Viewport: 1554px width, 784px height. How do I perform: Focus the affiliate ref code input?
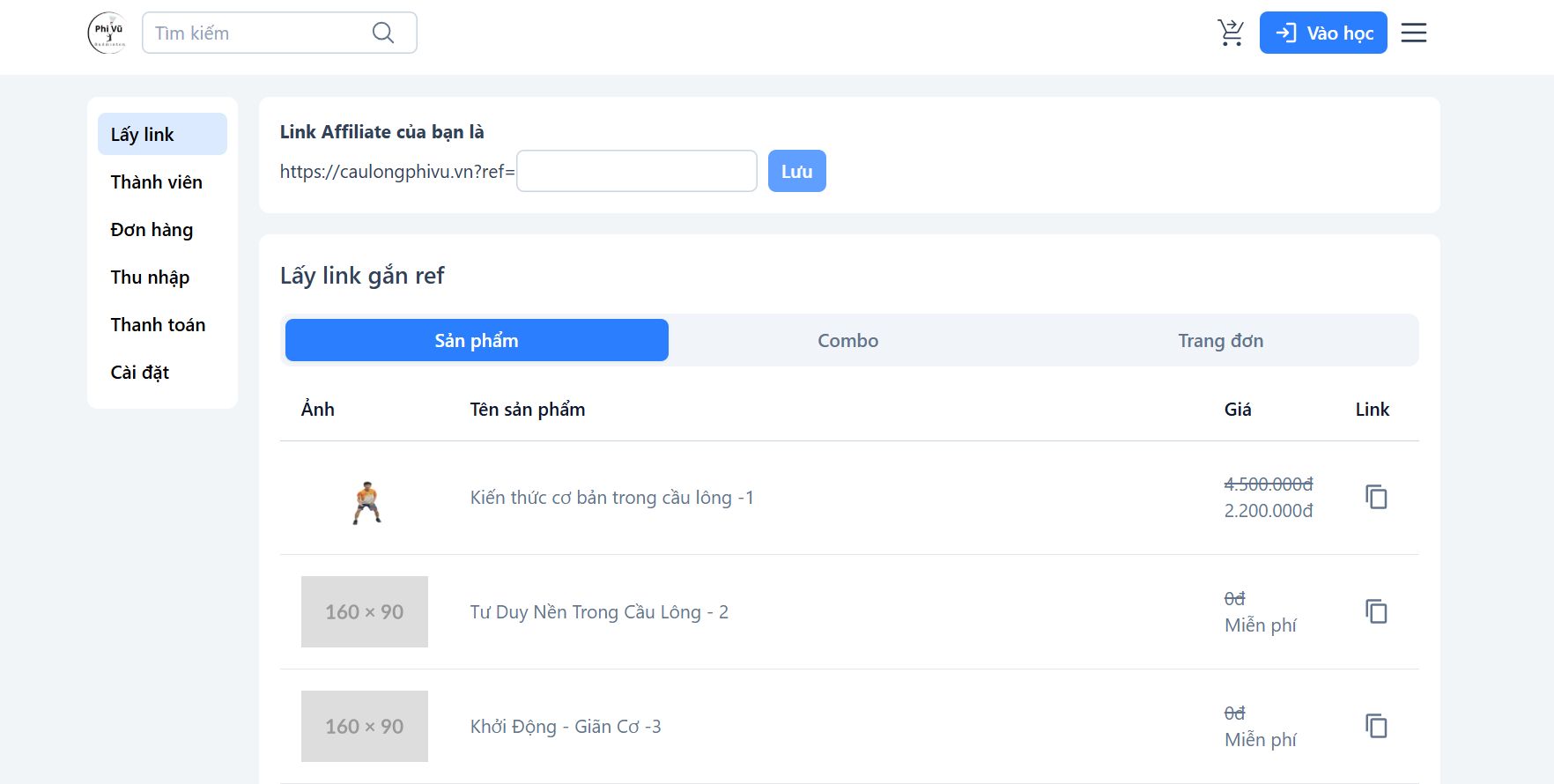coord(636,172)
